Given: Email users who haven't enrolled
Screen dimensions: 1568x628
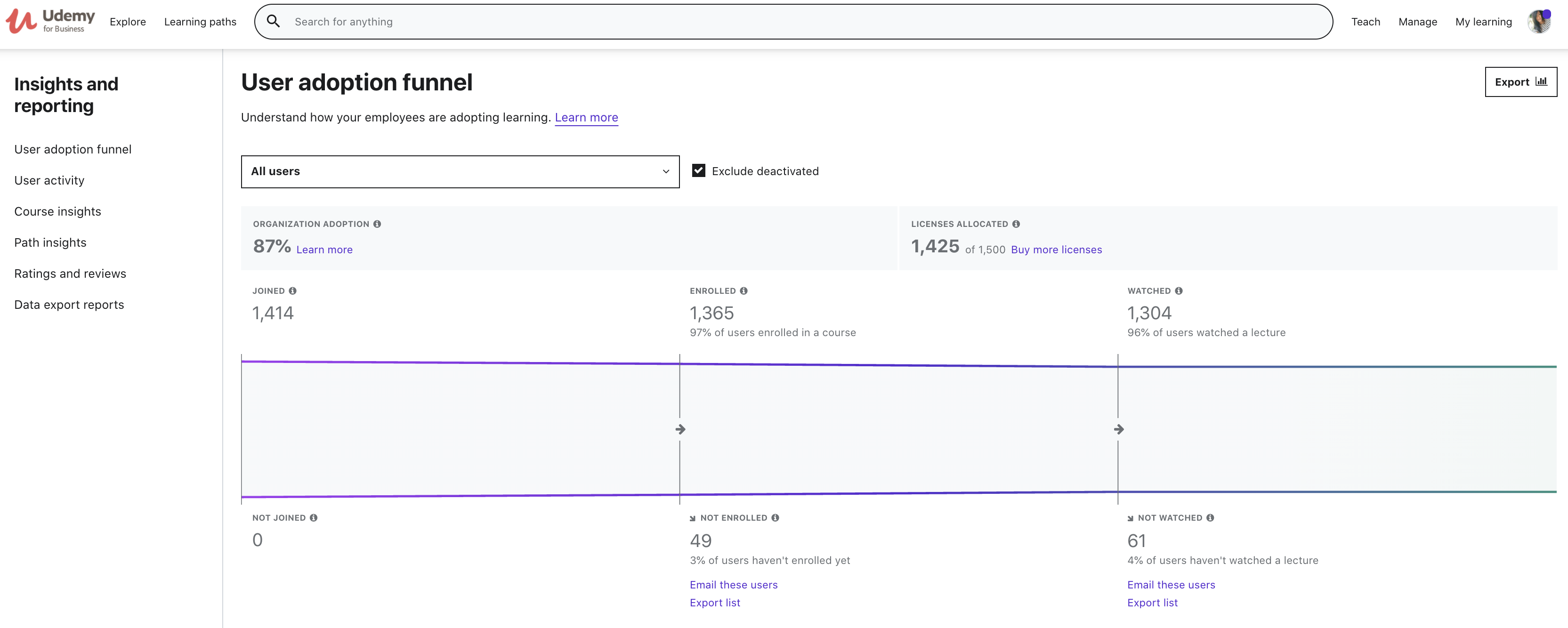Looking at the screenshot, I should click(734, 584).
